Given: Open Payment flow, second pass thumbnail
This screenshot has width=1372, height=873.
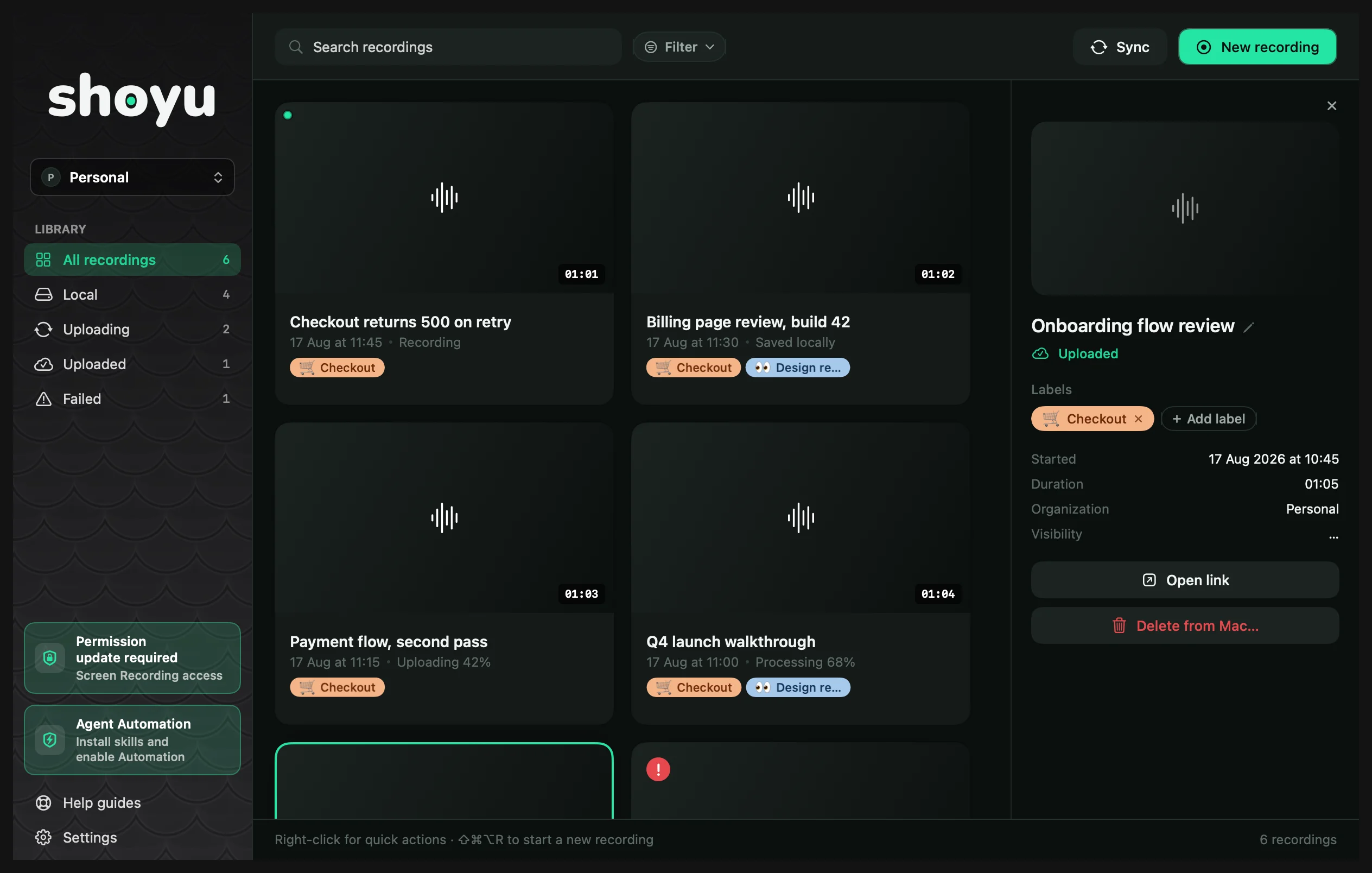Looking at the screenshot, I should pos(444,517).
